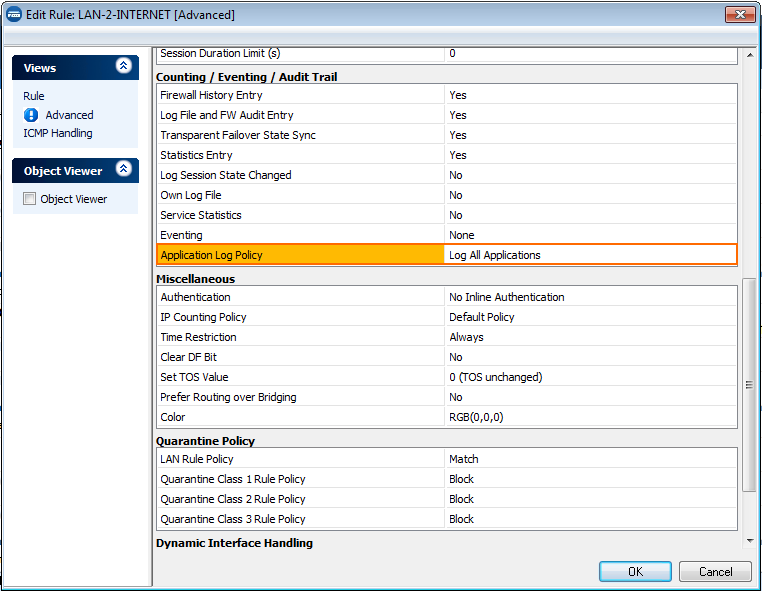
Task: Collapse the Object Viewer panel chevron
Action: [x=124, y=170]
